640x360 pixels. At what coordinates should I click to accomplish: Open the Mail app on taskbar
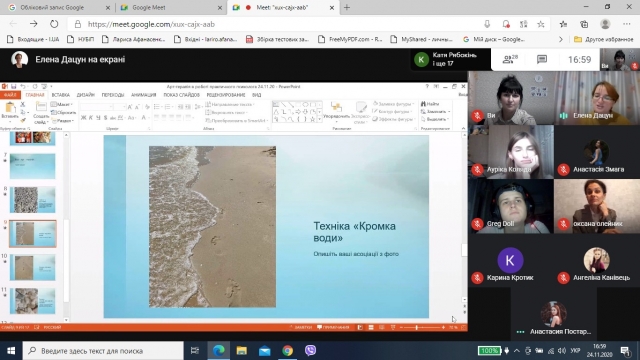(x=264, y=351)
